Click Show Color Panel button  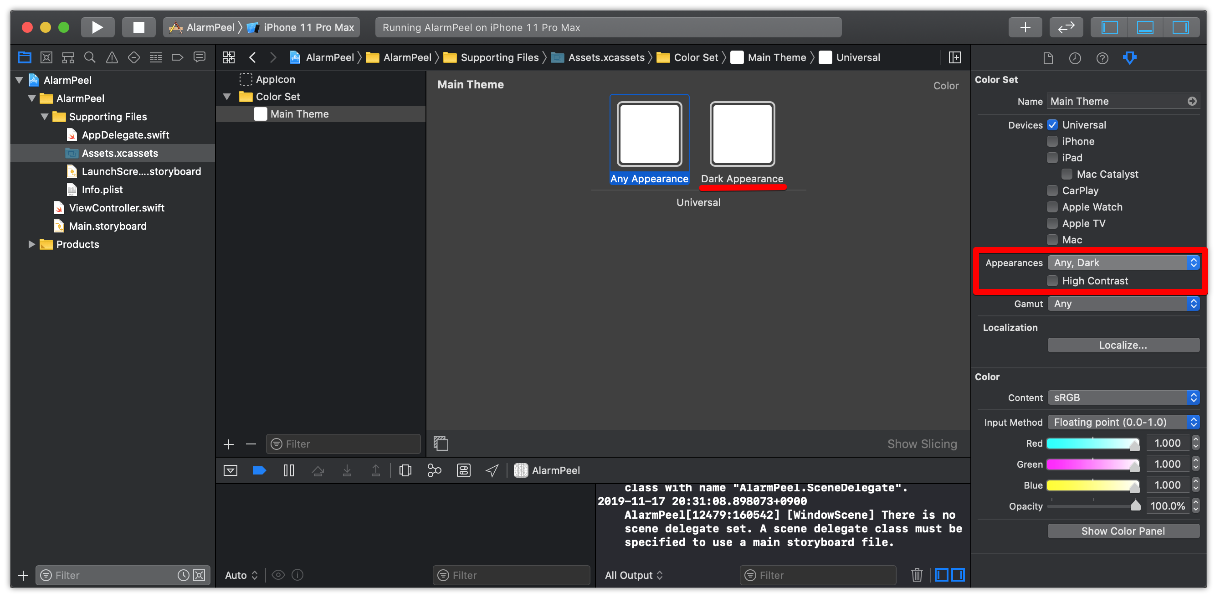point(1123,531)
